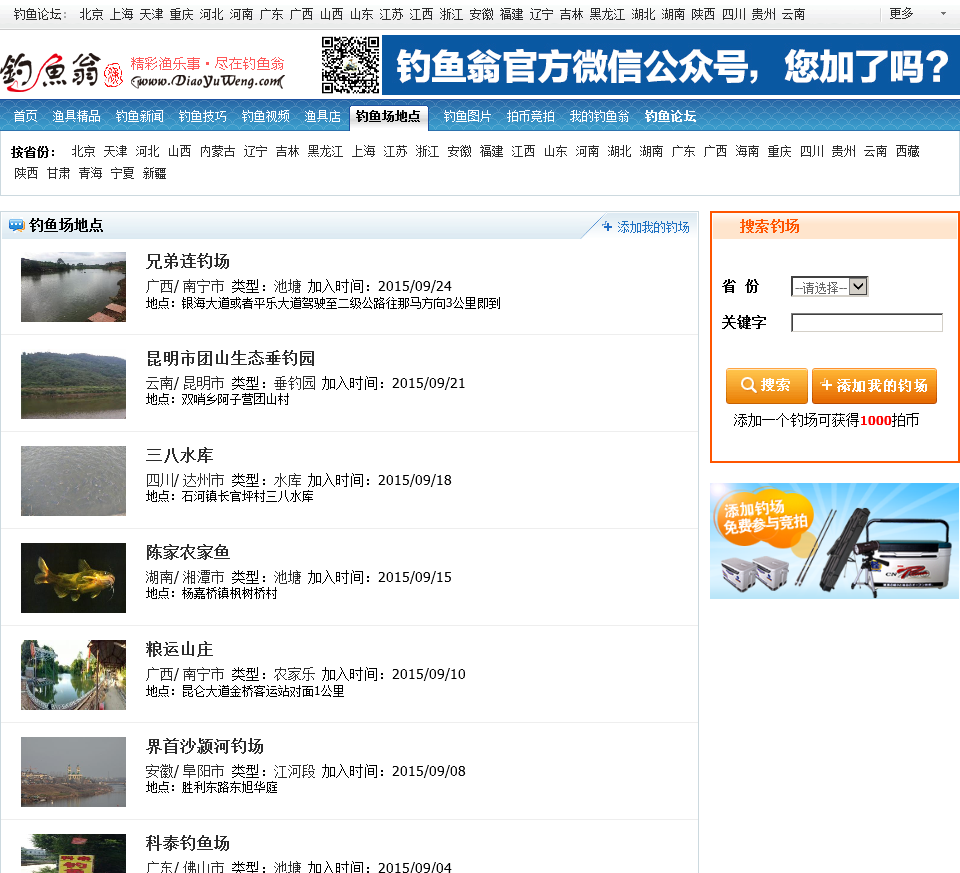The height and width of the screenshot is (873, 960).
Task: Filter by province 海南
Action: click(x=747, y=151)
